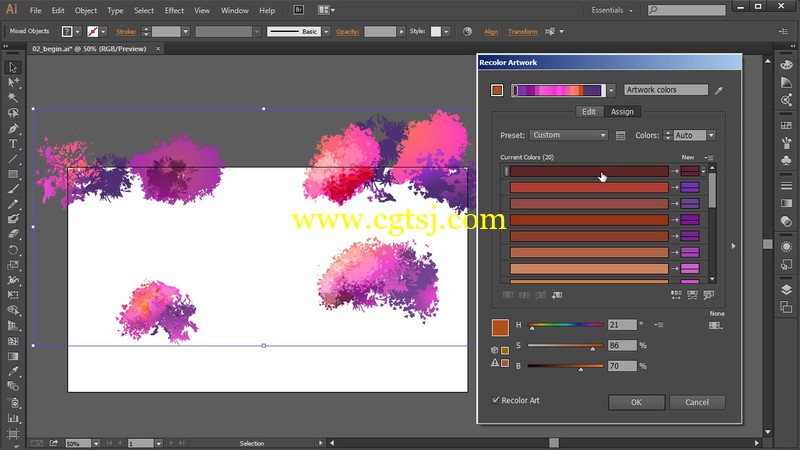Viewport: 800px width, 450px height.
Task: Toggle recolor arrow for the fifth brown row
Action: (674, 236)
